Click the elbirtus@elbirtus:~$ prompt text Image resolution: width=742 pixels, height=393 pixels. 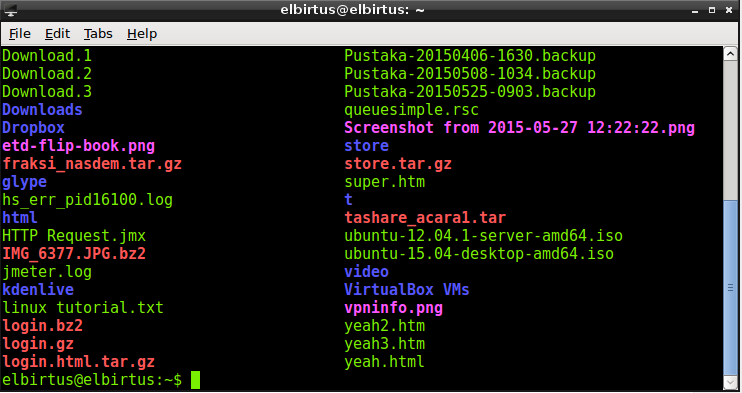tap(92, 380)
